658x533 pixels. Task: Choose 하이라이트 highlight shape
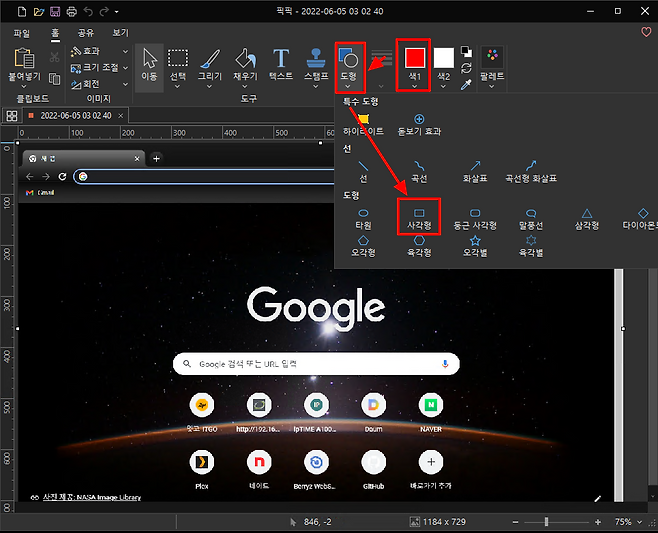coord(363,125)
